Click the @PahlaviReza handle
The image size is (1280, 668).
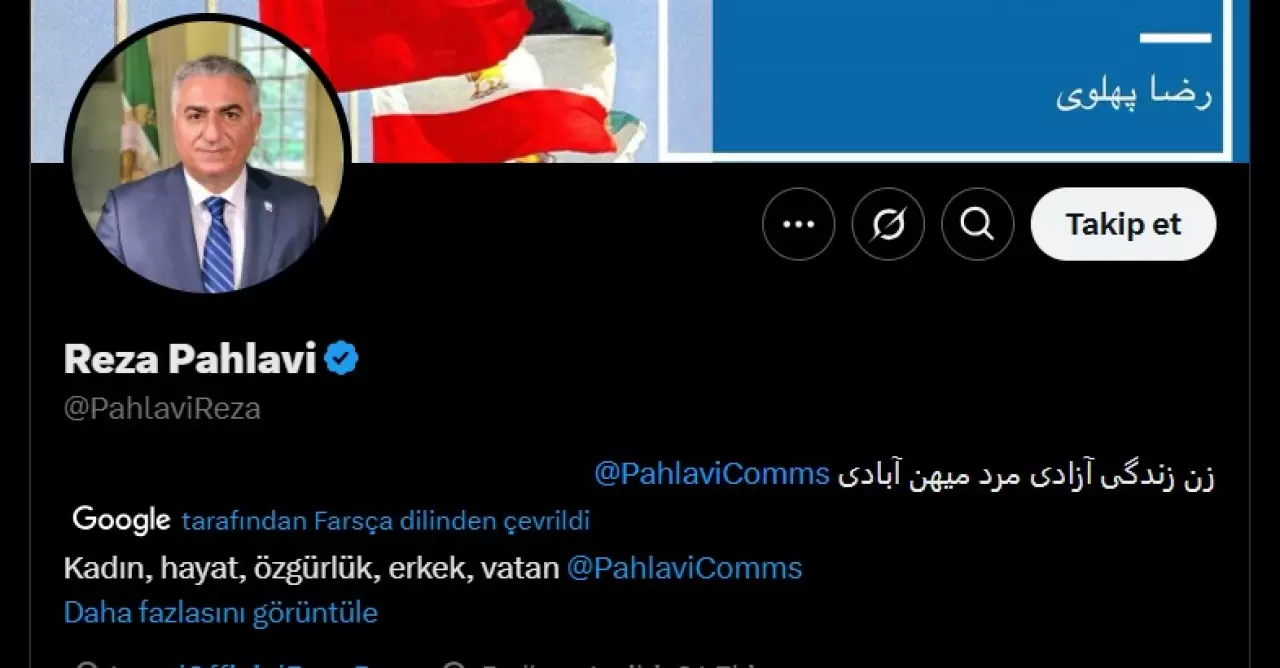tap(162, 409)
